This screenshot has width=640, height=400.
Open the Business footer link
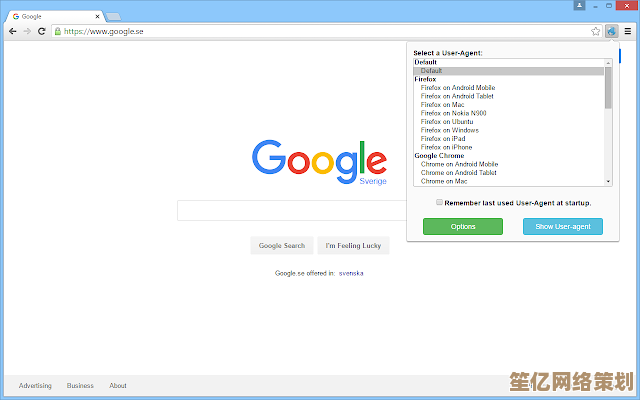tap(80, 386)
